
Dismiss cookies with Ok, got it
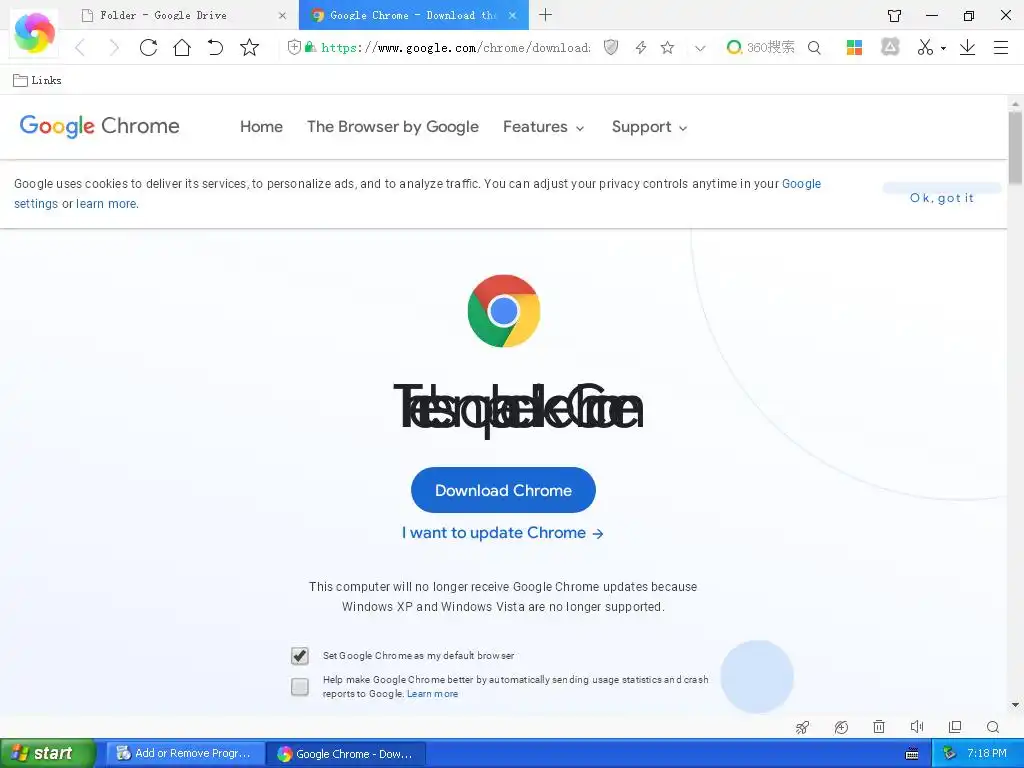pos(942,198)
